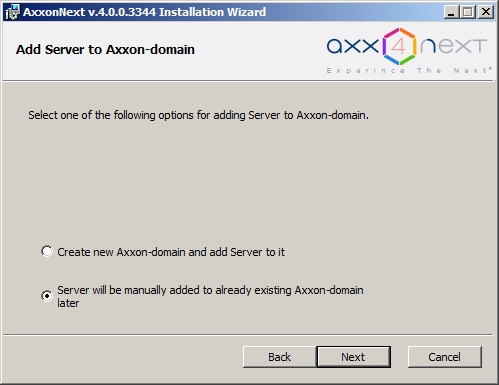
Task: Click the AxxonNext v.4.0.0.3344 title bar text
Action: tap(144, 12)
